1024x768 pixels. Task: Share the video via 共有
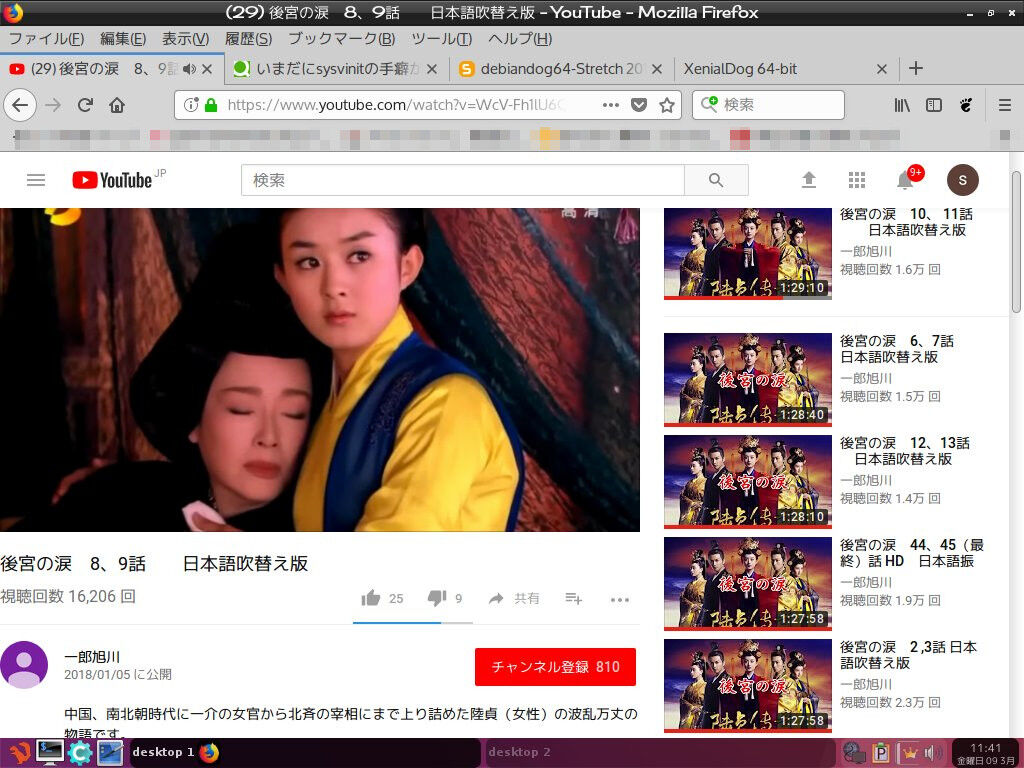click(514, 598)
